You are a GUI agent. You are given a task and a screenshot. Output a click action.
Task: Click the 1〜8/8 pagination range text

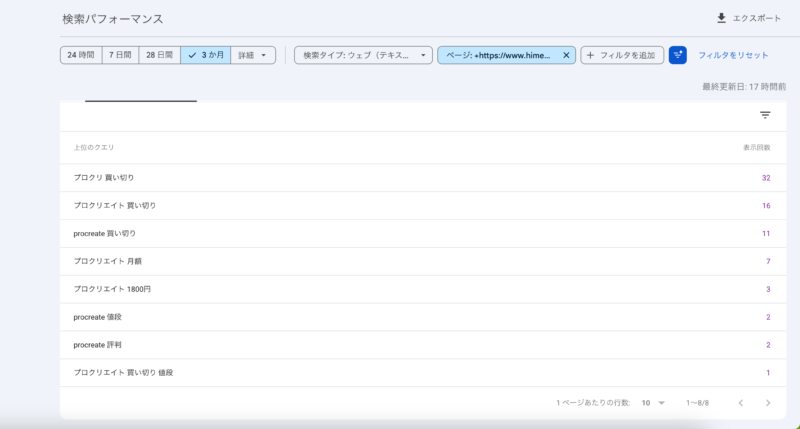697,403
